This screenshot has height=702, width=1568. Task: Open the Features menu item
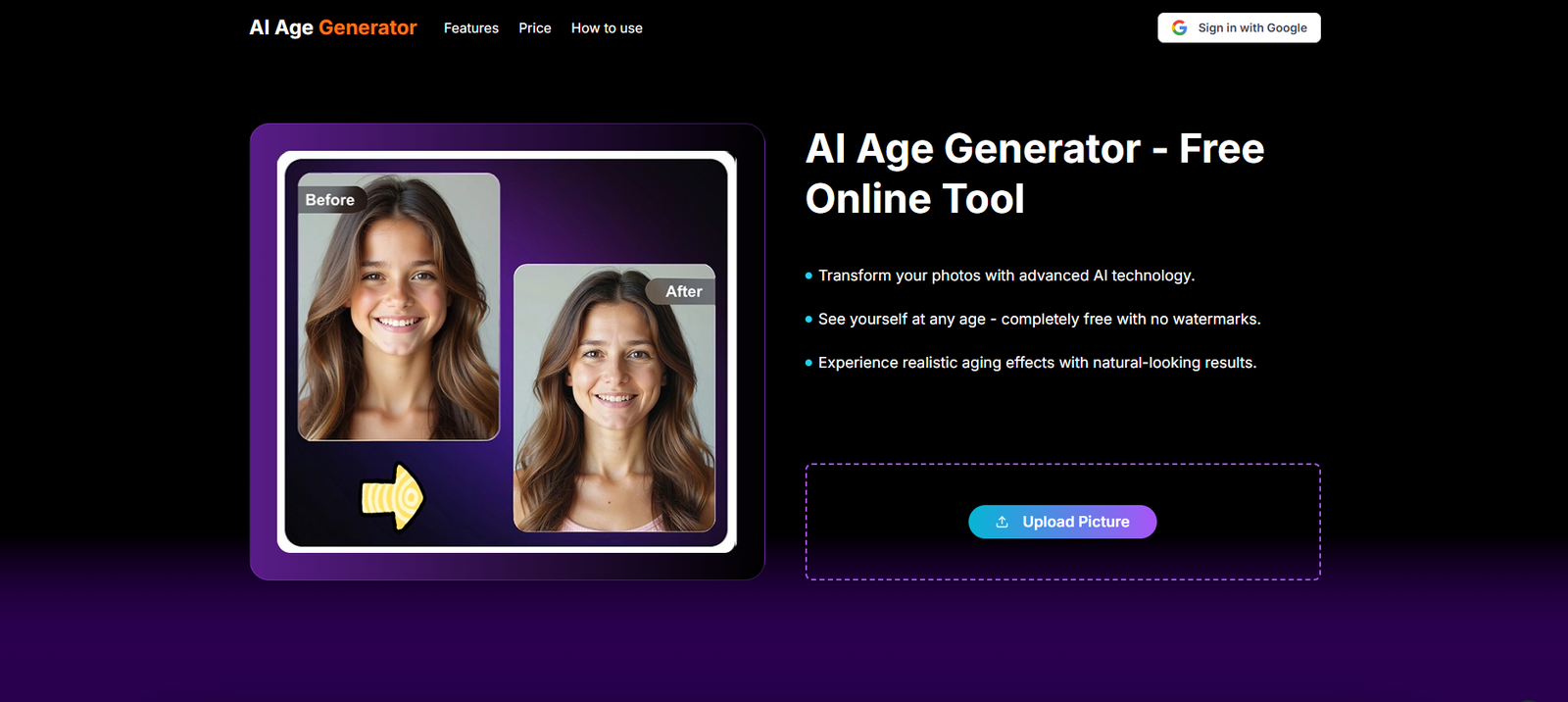pos(470,28)
